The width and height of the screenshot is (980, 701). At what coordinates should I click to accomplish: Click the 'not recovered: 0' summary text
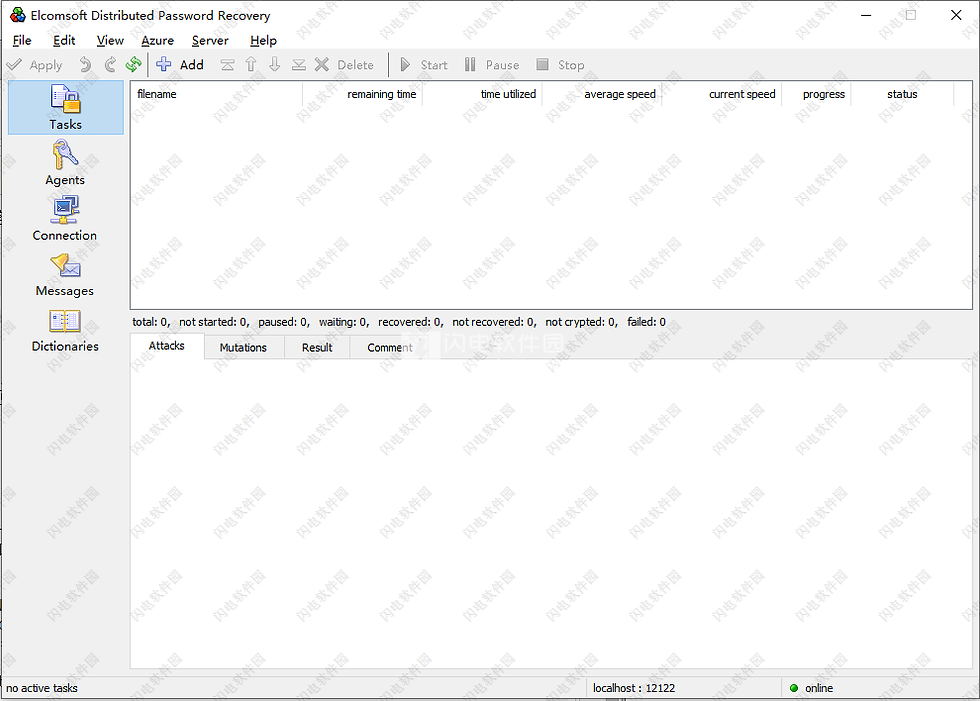[494, 322]
